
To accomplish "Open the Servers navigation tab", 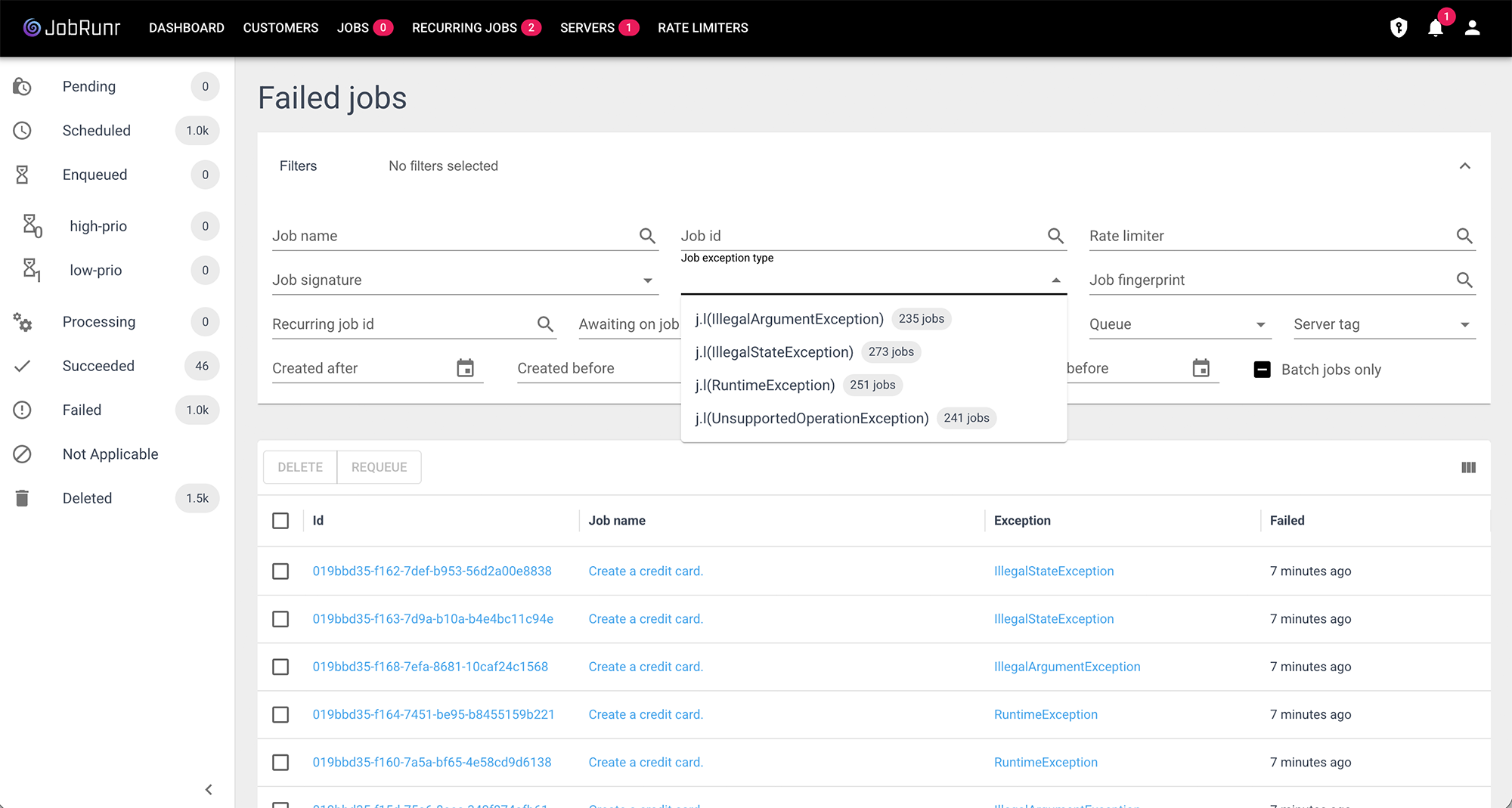I will coord(587,28).
